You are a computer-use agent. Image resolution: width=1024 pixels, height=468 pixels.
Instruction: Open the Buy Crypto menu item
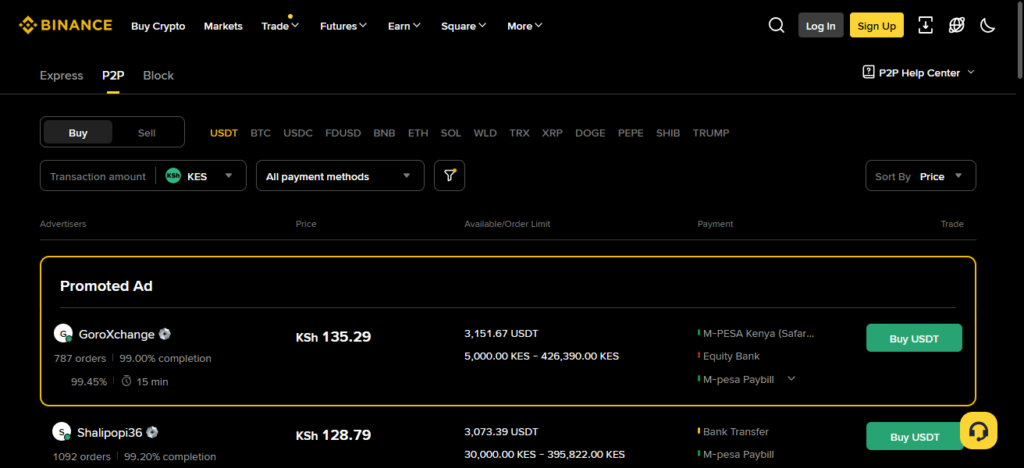[158, 26]
